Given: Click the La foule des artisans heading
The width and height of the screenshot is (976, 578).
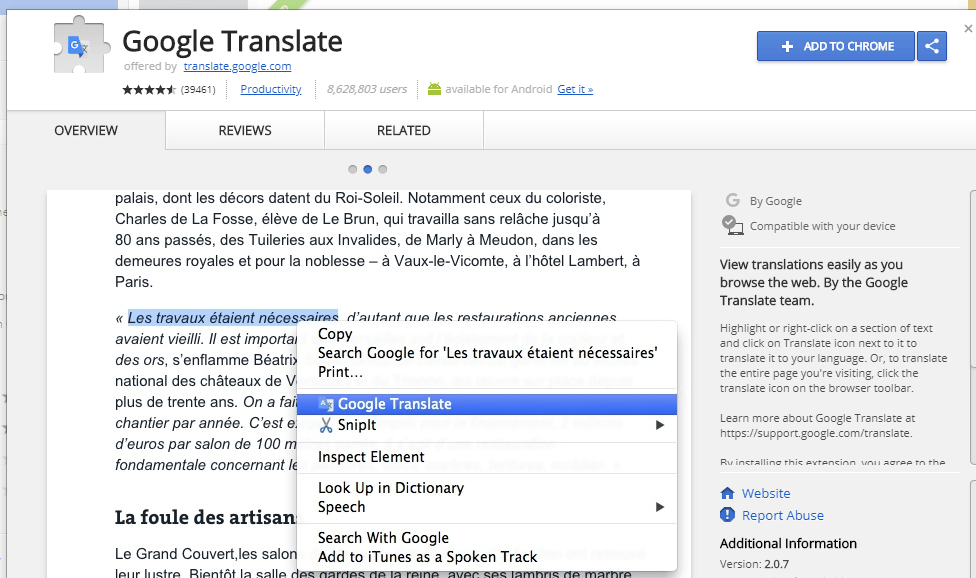Looking at the screenshot, I should click(205, 518).
